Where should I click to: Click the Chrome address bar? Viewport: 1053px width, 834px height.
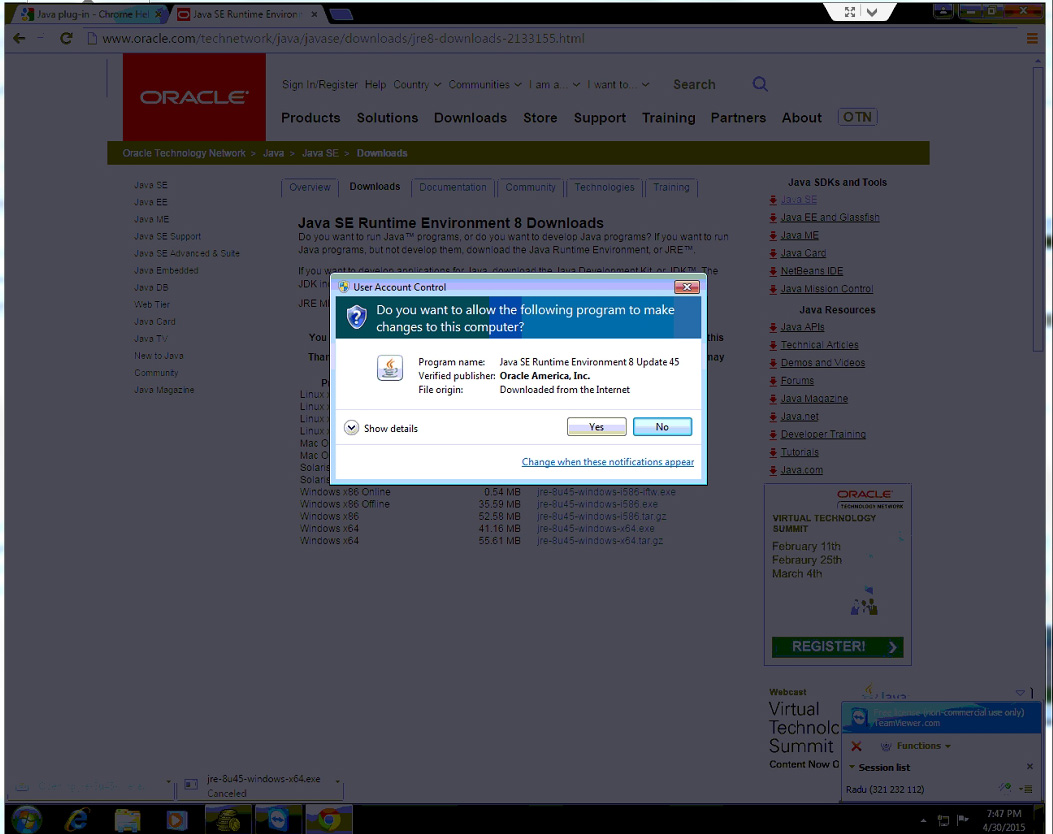coord(551,38)
